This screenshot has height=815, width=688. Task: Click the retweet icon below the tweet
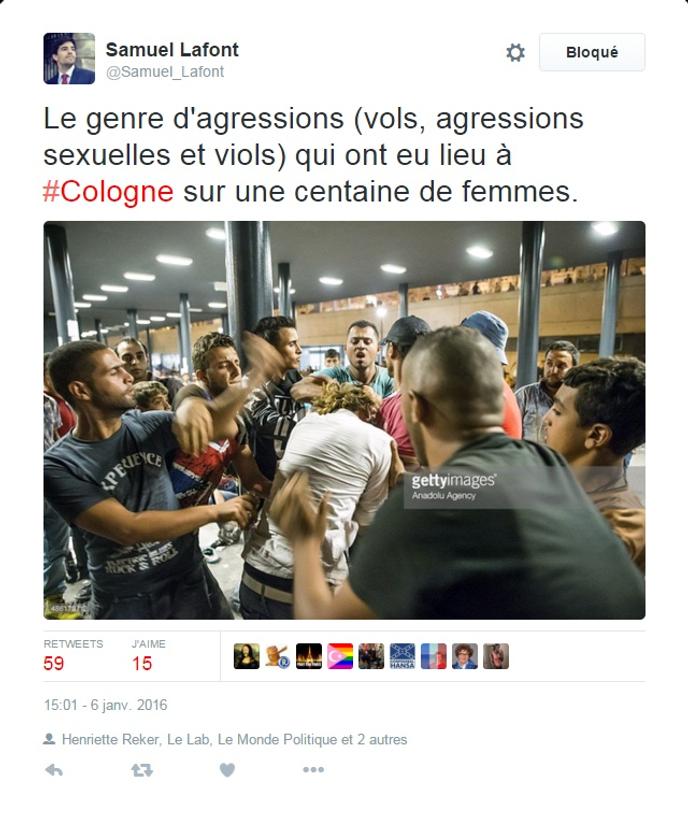coord(142,770)
